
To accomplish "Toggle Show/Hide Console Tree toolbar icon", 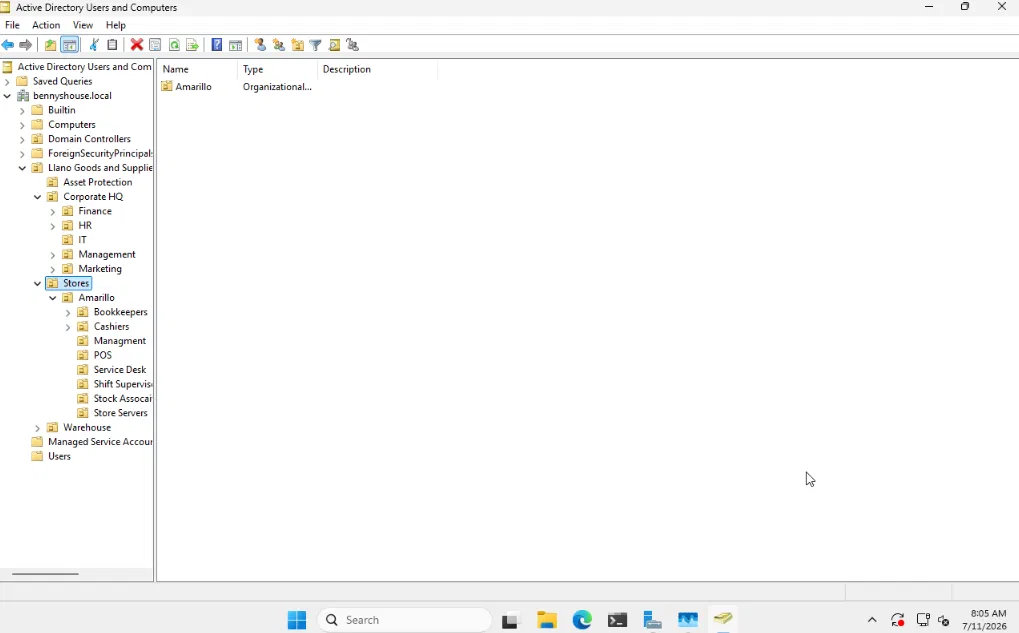I will pos(70,45).
